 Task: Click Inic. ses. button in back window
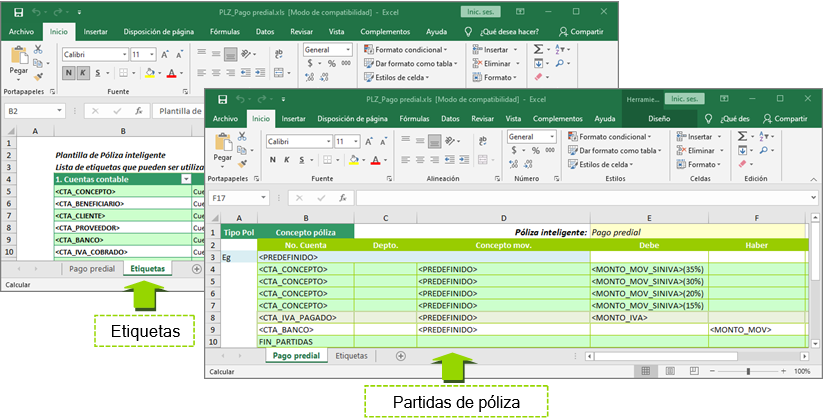pyautogui.click(x=480, y=12)
